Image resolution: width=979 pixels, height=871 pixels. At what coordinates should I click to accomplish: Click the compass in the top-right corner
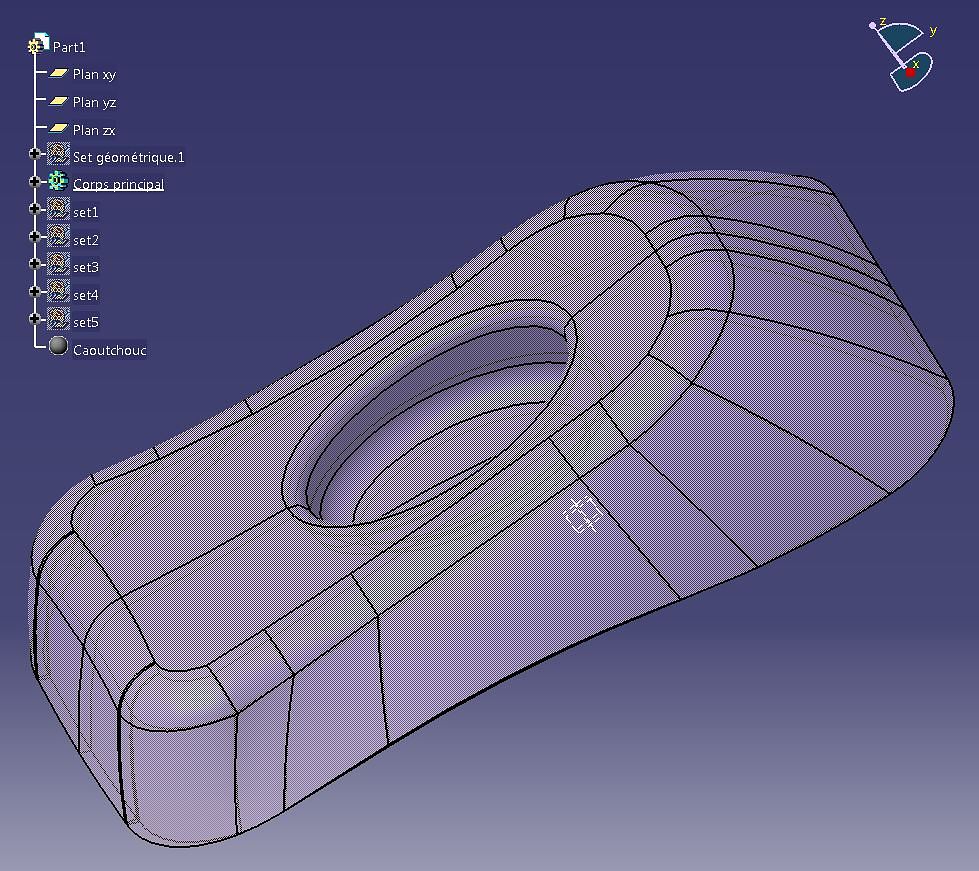pos(903,56)
